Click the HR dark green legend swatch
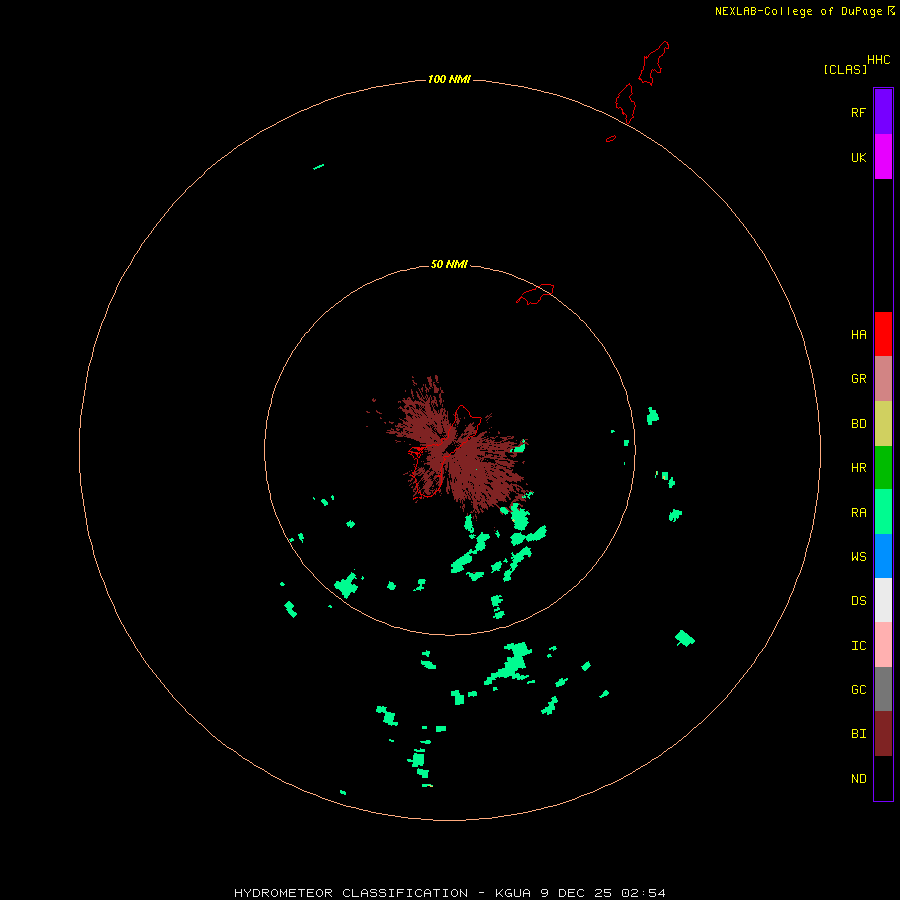Image resolution: width=900 pixels, height=900 pixels. click(x=883, y=468)
